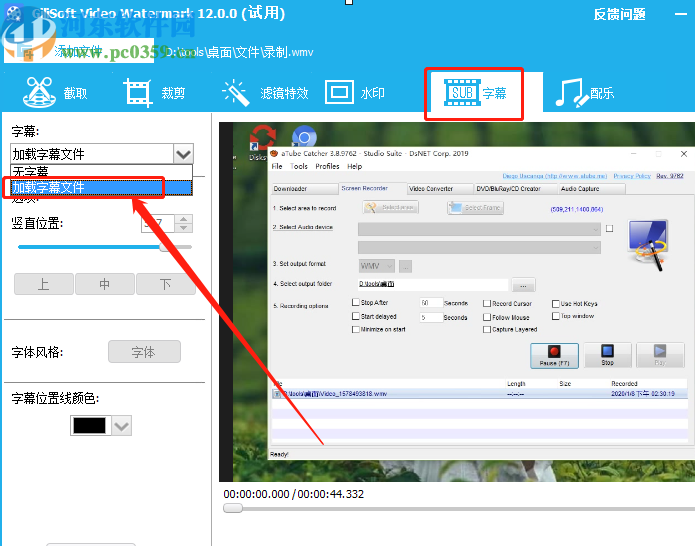Image resolution: width=695 pixels, height=546 pixels.
Task: Click the 下 bottom position button
Action: (x=165, y=284)
